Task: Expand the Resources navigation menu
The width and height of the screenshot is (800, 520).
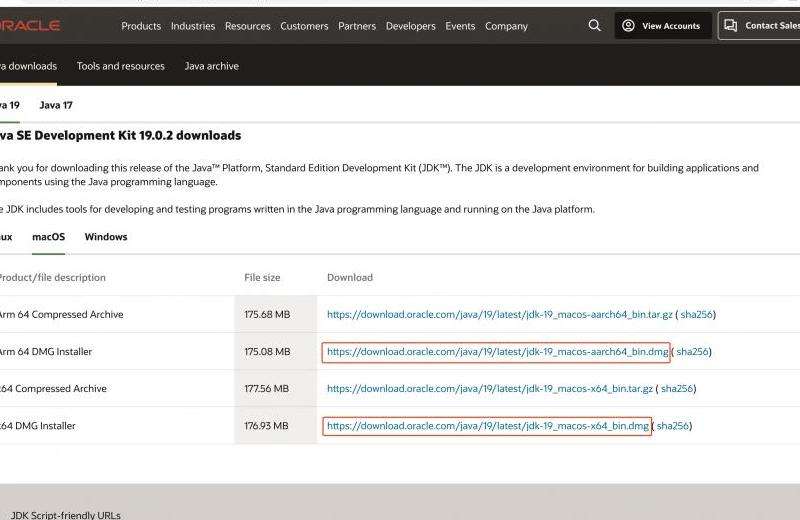Action: click(247, 26)
